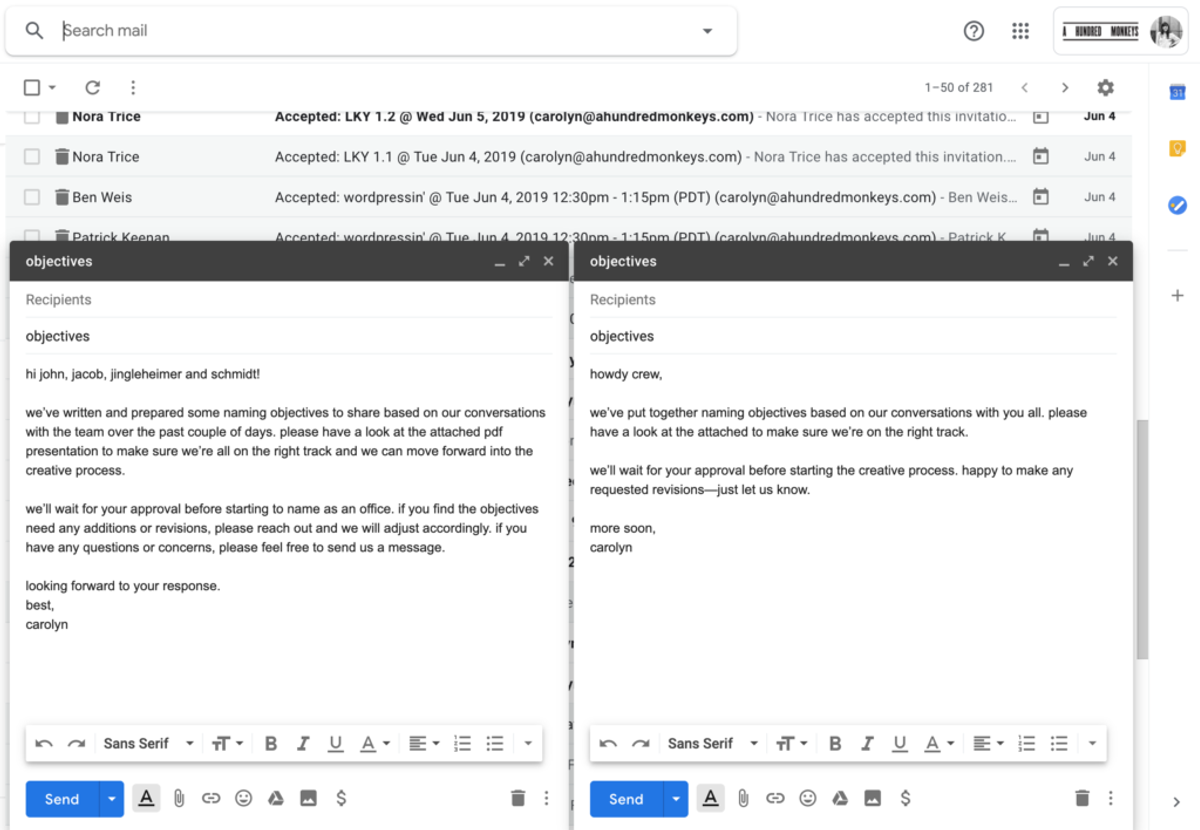
Task: Attach files in right compose window
Action: click(743, 798)
